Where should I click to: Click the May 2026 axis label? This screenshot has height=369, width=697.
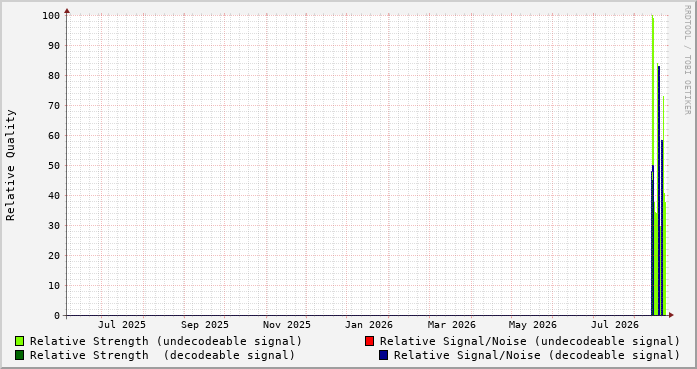coord(533,325)
